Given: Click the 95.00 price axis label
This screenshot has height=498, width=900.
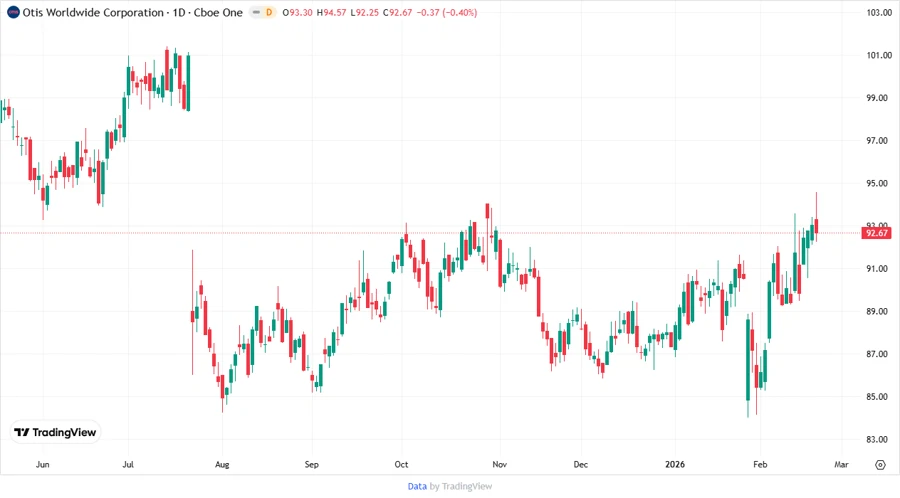Looking at the screenshot, I should (876, 183).
